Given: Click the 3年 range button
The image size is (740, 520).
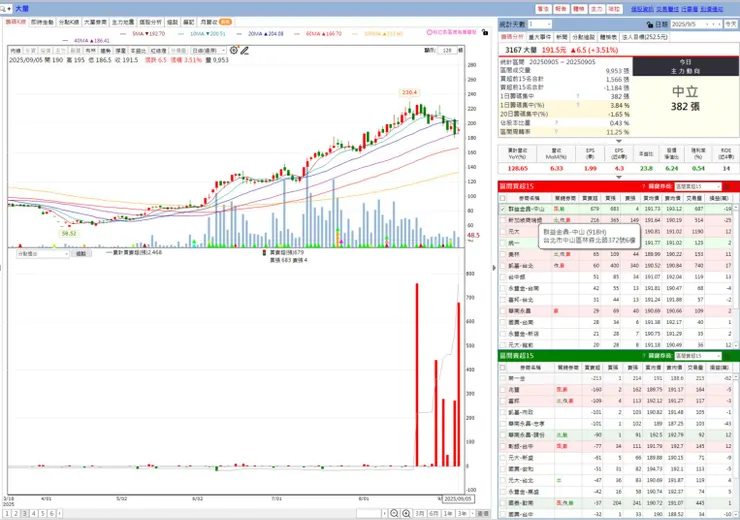Looking at the screenshot, I should [x=462, y=513].
